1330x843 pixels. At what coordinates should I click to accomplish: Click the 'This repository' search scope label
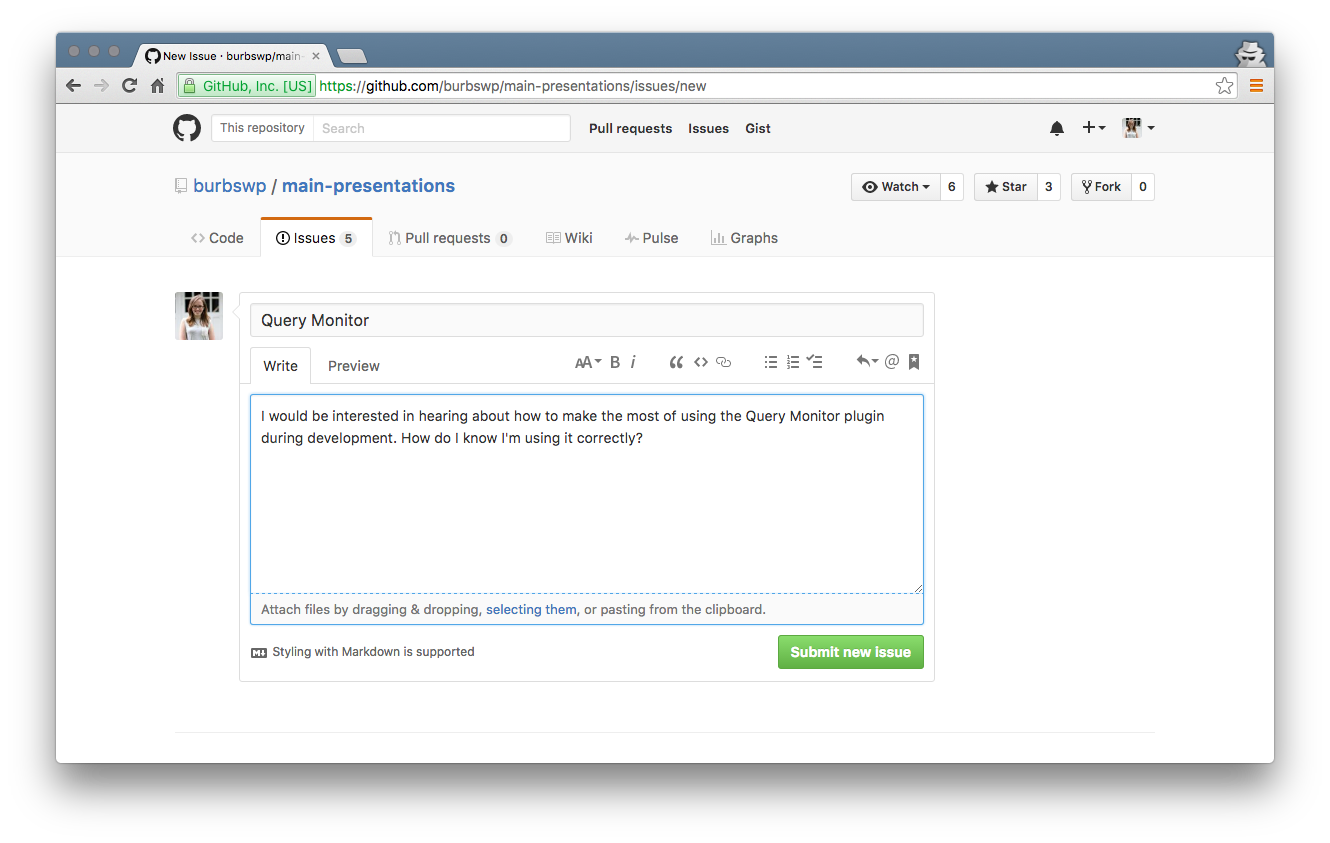coord(262,128)
